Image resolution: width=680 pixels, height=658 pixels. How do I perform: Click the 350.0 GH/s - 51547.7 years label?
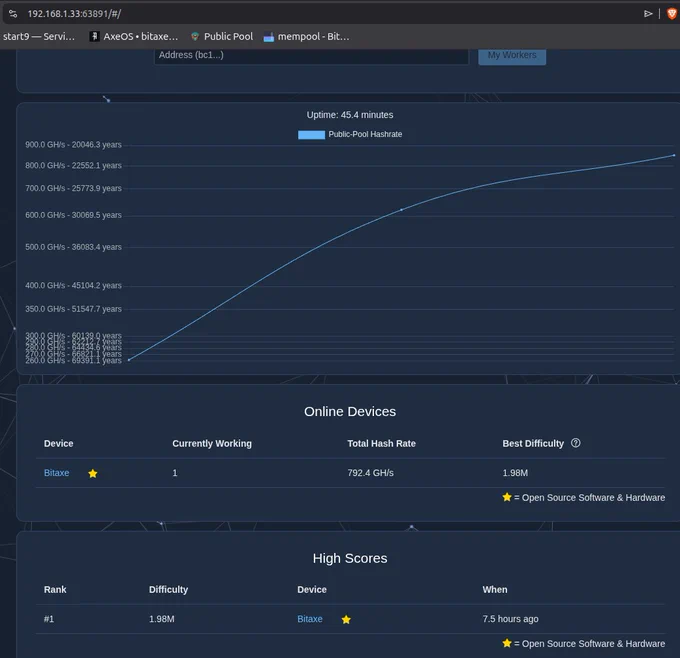[73, 309]
